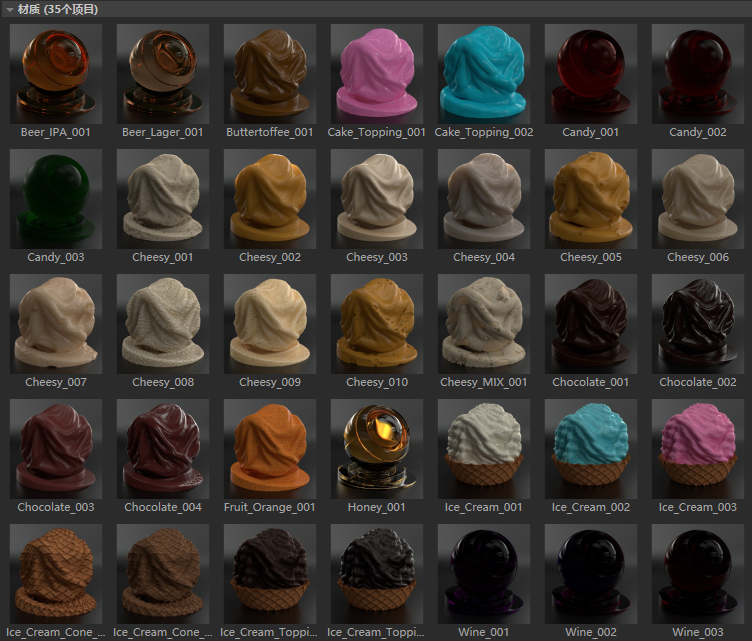752x641 pixels.
Task: Select the Fruit_Orange_001 material thumbnail
Action: click(270, 449)
